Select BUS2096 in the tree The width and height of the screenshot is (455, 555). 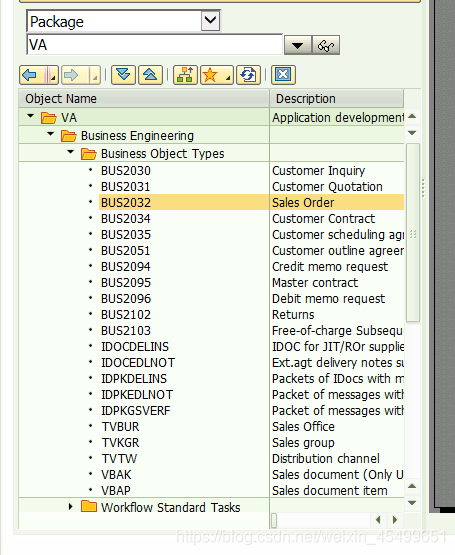coord(126,298)
